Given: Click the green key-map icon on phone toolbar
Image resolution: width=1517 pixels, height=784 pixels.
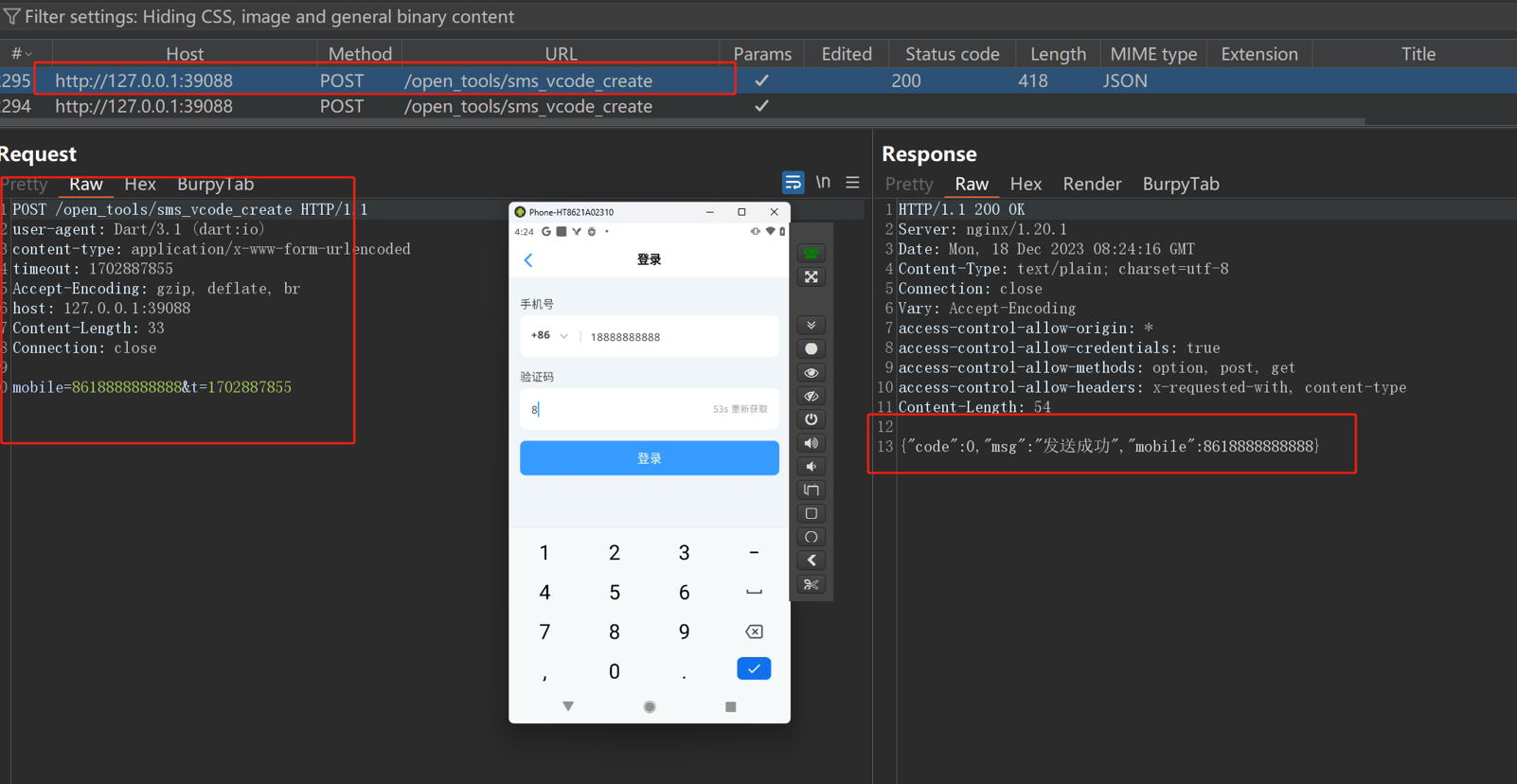Looking at the screenshot, I should (x=812, y=253).
